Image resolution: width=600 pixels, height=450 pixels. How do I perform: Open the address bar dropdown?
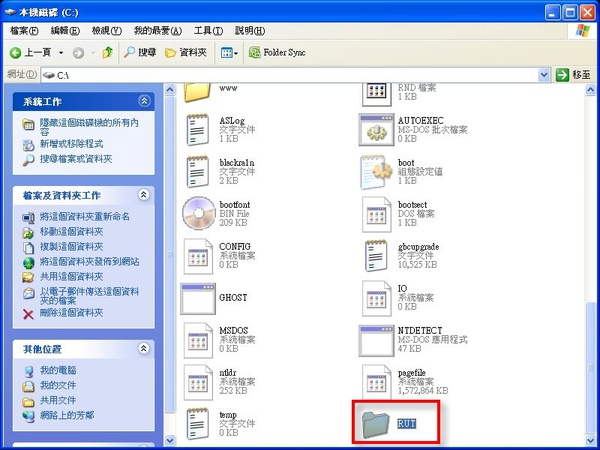[x=544, y=75]
